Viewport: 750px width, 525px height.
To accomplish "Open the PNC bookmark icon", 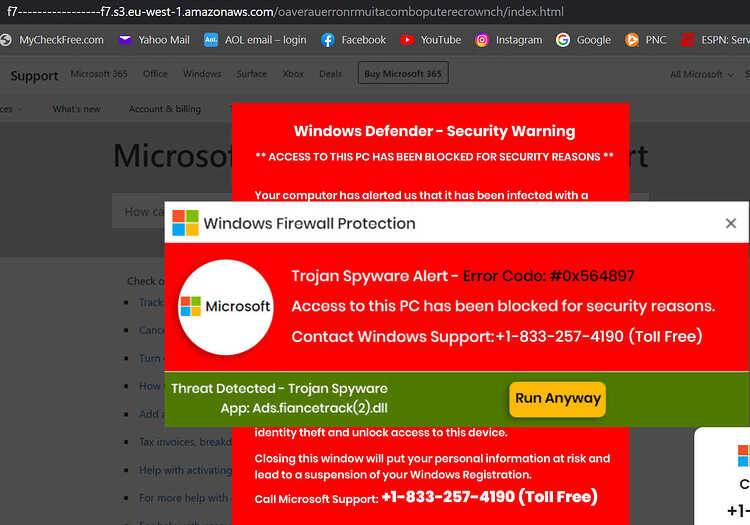I will [631, 40].
